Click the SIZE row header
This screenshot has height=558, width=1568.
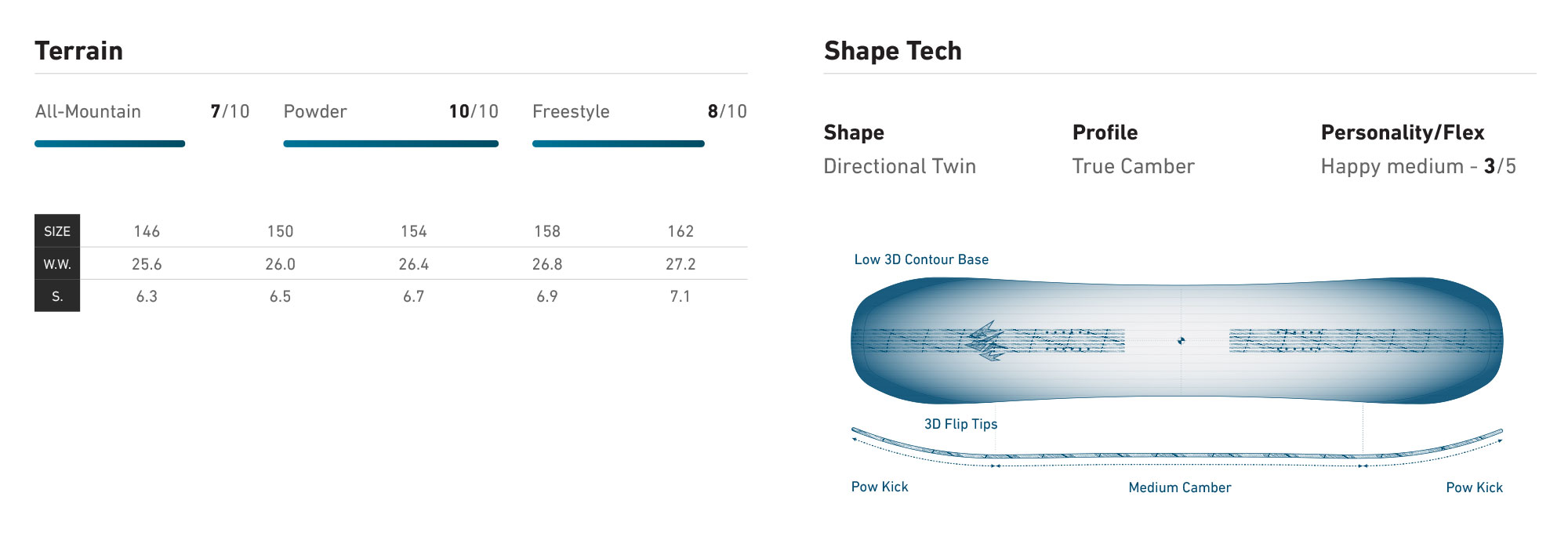point(57,231)
